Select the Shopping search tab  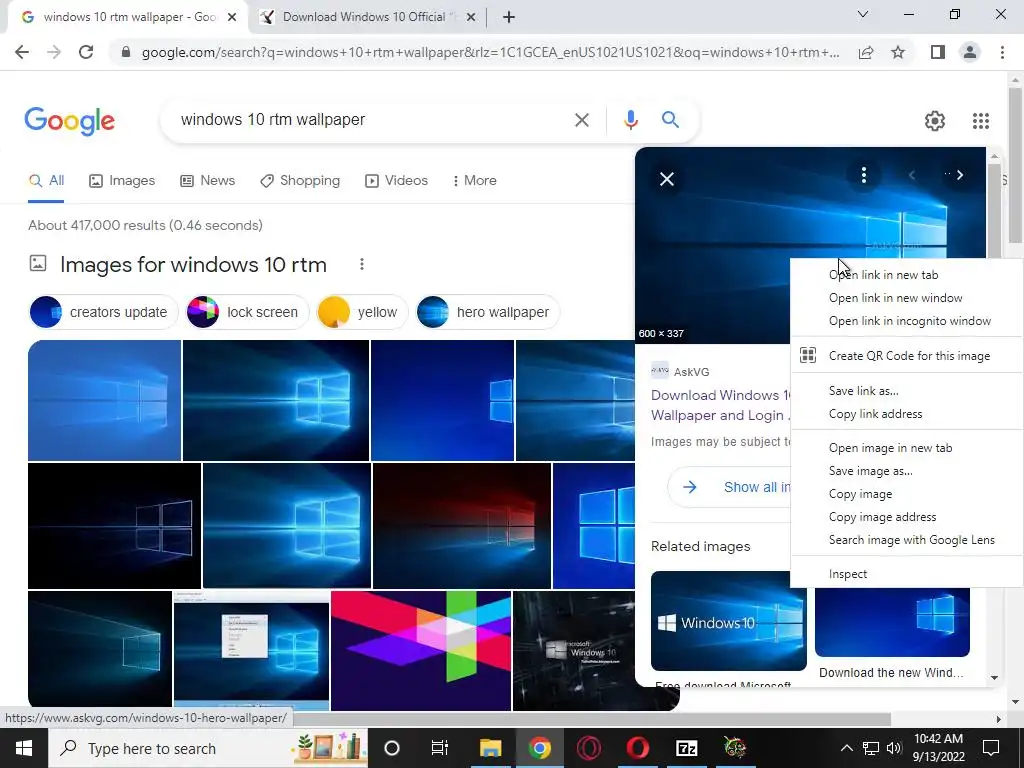(300, 181)
